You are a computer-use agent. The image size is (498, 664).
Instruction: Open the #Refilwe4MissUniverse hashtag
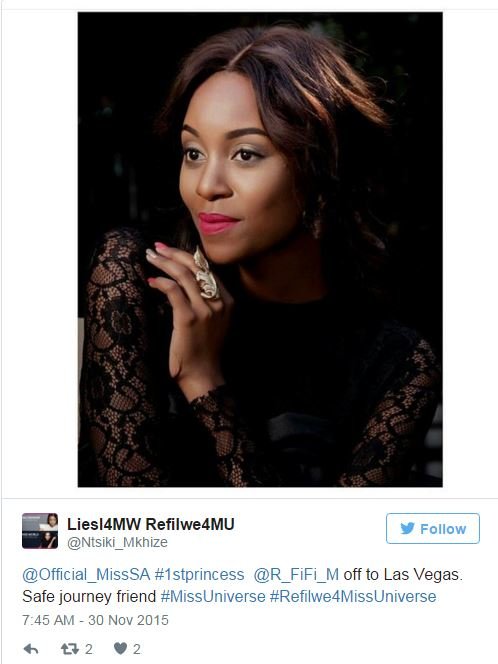tap(353, 597)
